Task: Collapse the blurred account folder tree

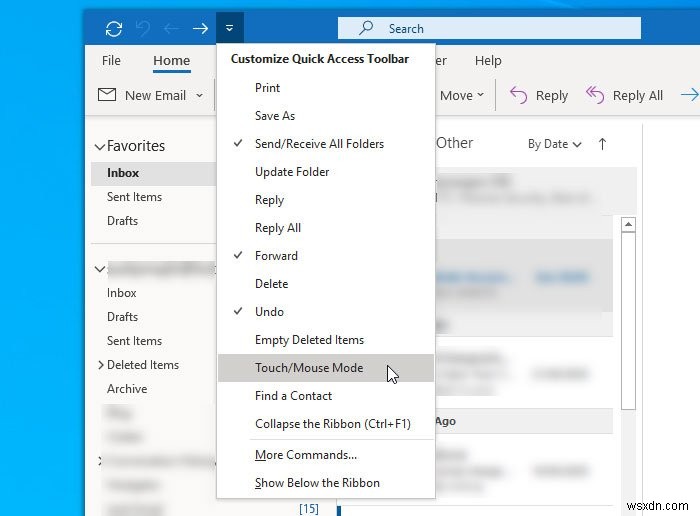Action: click(x=100, y=269)
